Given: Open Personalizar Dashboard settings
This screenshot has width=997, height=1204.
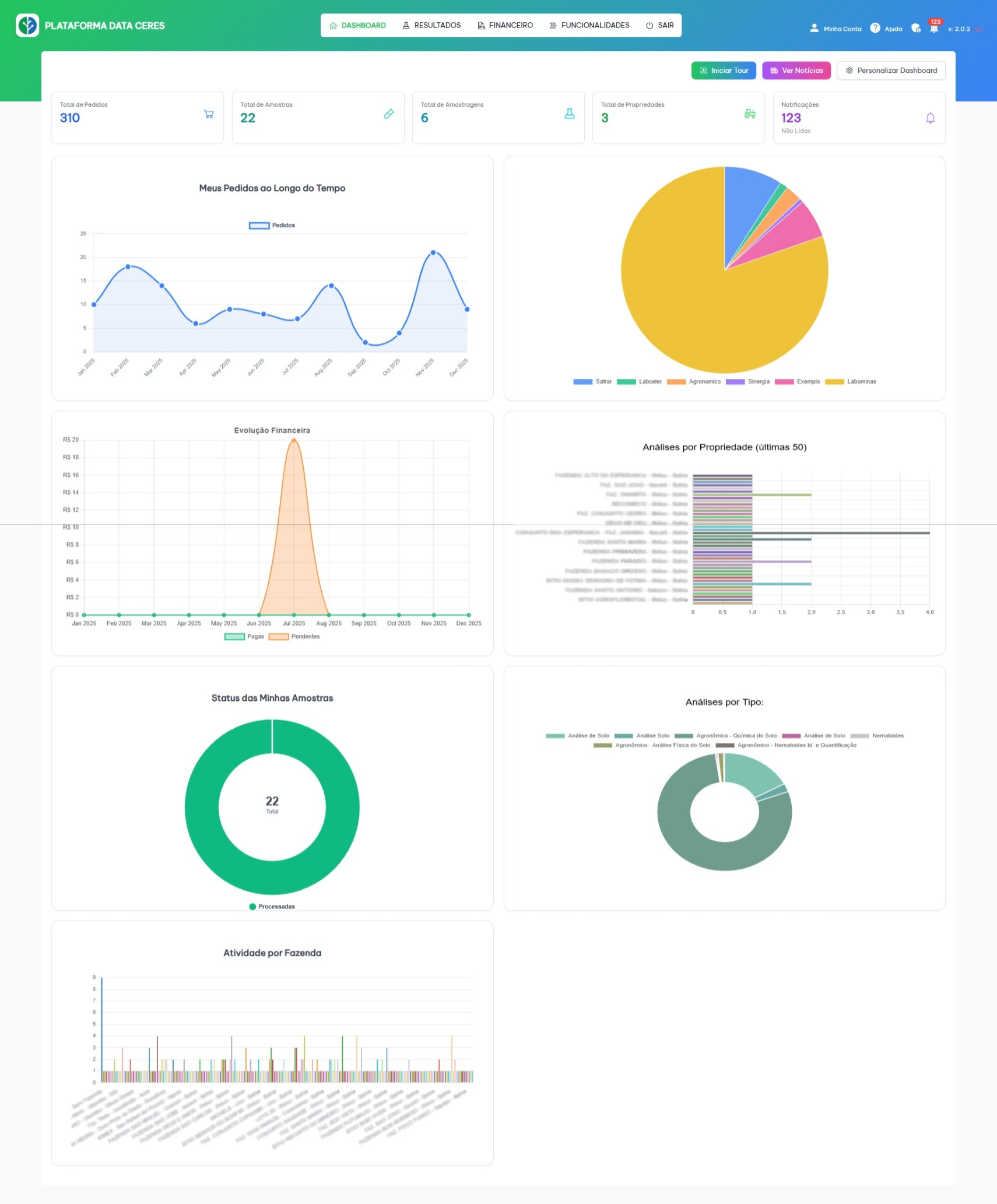Looking at the screenshot, I should click(891, 70).
